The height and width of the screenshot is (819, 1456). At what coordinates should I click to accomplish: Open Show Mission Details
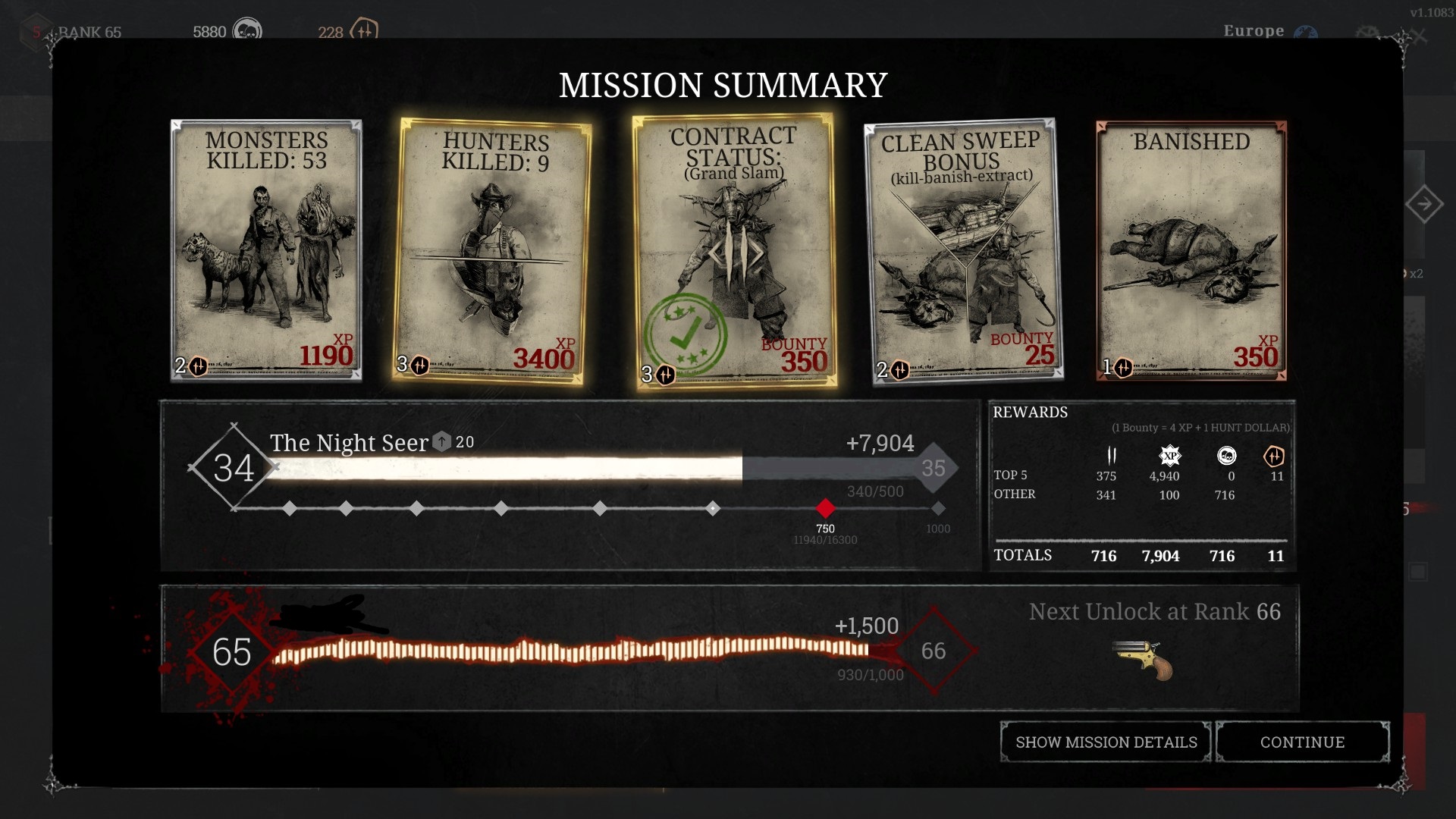click(1106, 742)
